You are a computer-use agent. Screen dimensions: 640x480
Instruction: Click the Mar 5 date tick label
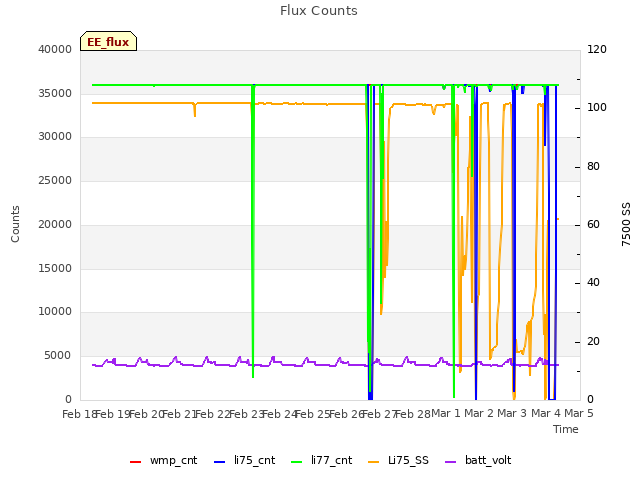pos(579,414)
